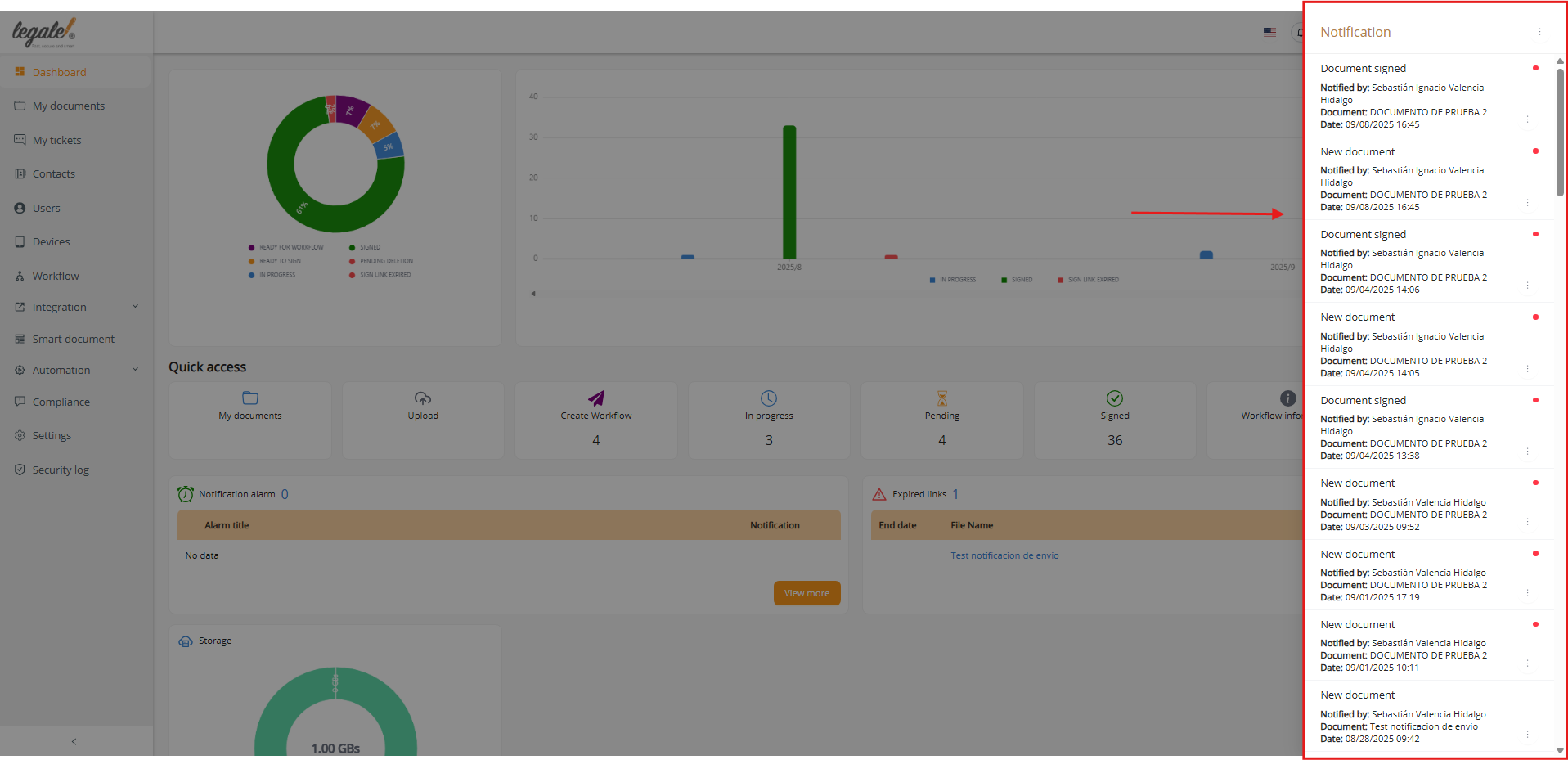The width and height of the screenshot is (1568, 760).
Task: Click the Storage icon
Action: [x=186, y=641]
